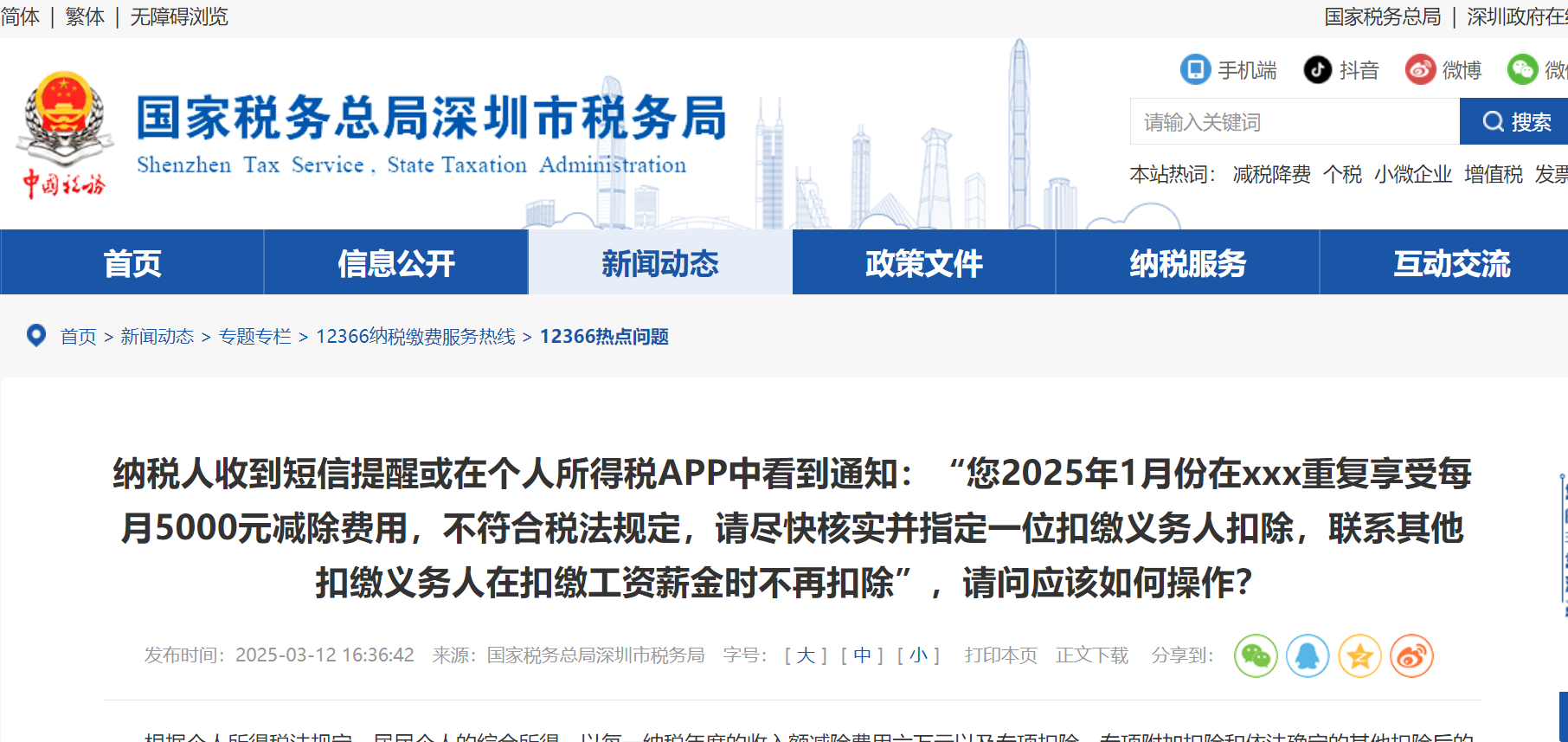The image size is (1568, 742).
Task: Go to 新闻动态 in breadcrumb
Action: [x=157, y=336]
